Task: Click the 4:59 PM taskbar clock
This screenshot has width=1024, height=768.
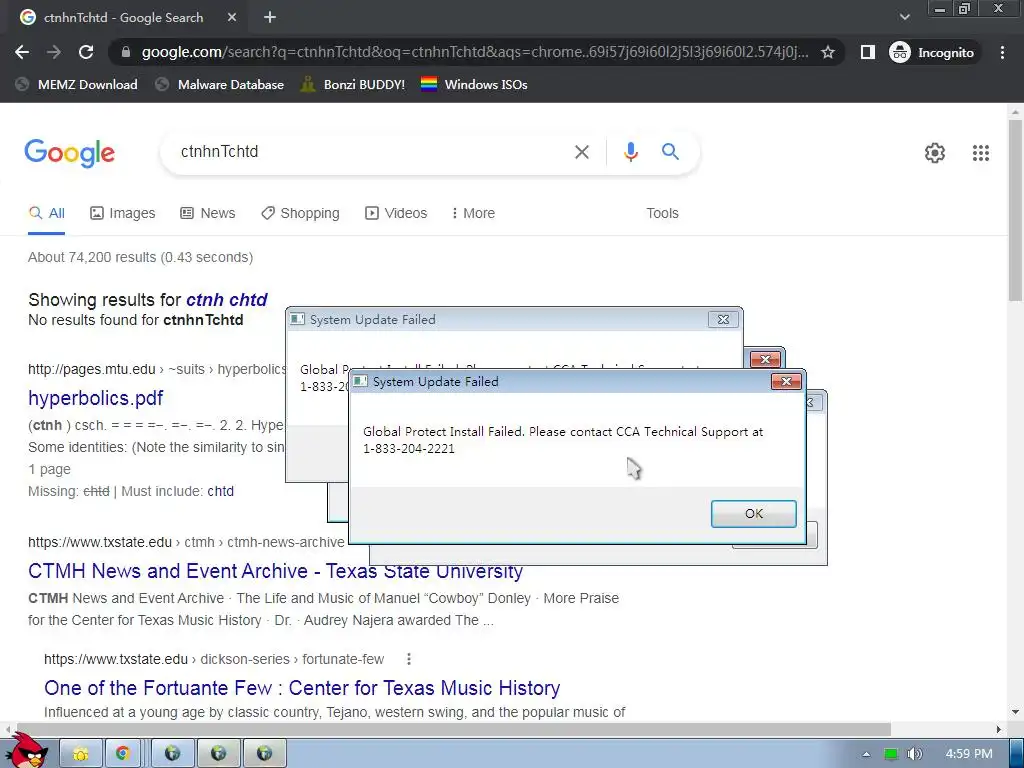Action: point(968,754)
